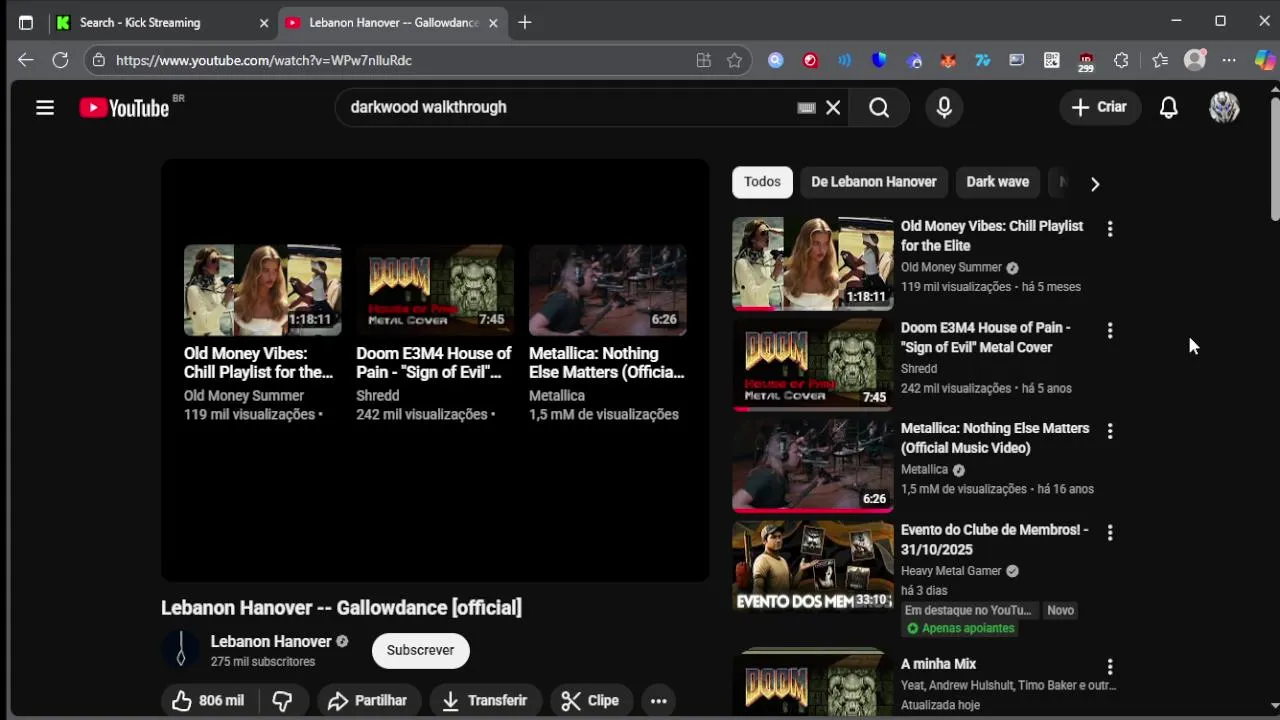Screen dimensions: 1280x720
Task: Click the split screen icon in address bar
Action: click(704, 60)
